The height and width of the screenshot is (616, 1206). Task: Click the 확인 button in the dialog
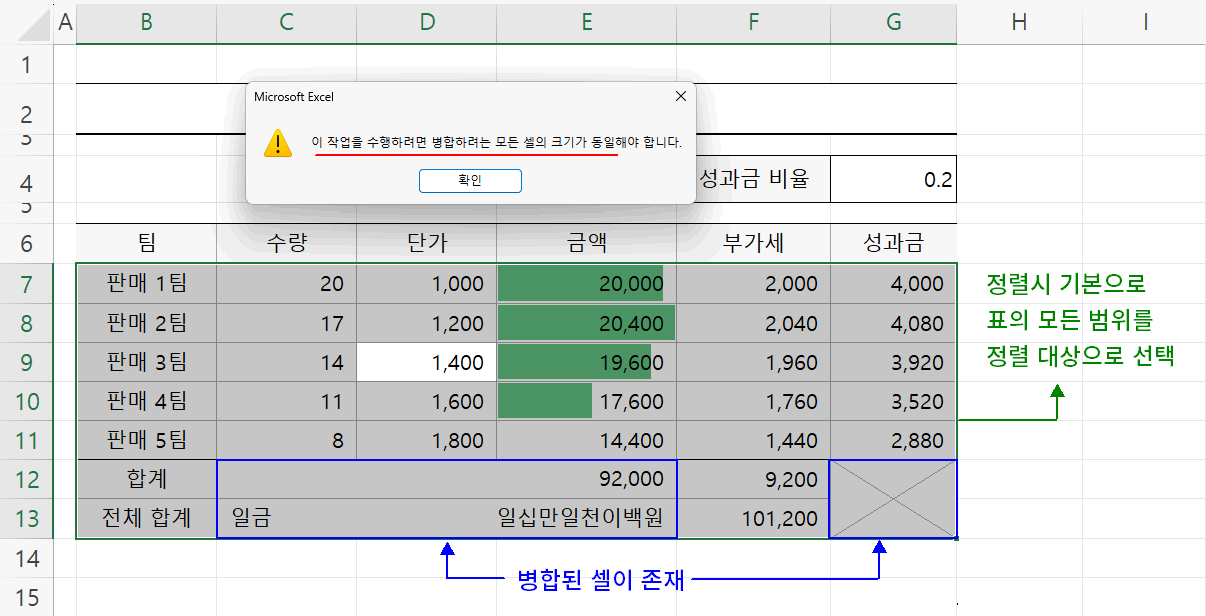470,180
